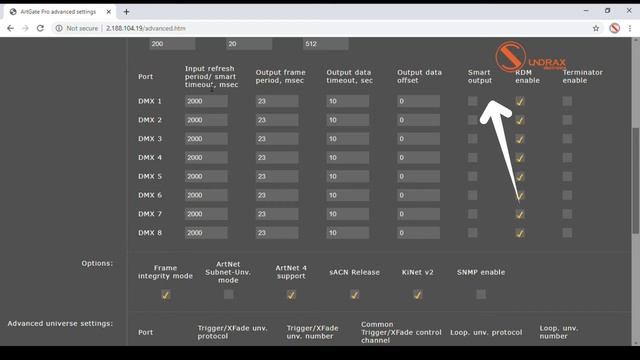The width and height of the screenshot is (640, 360).
Task: Toggle Smart output for DMX 6
Action: tap(472, 195)
